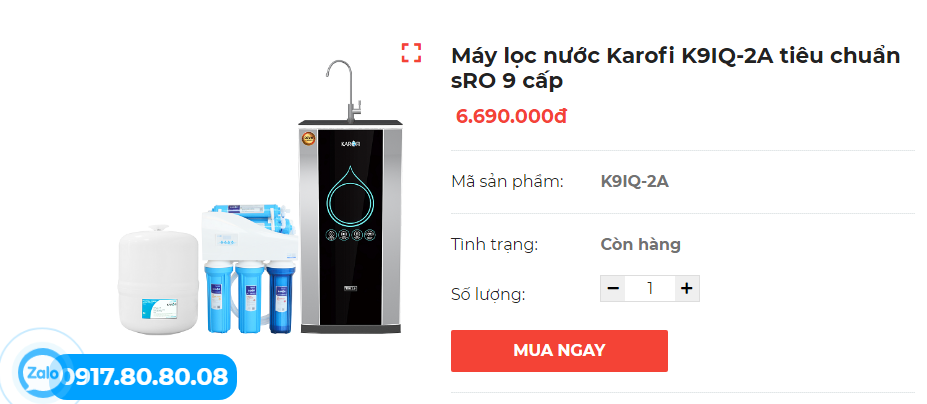Click the 6.690.000đ price text

[x=511, y=117]
